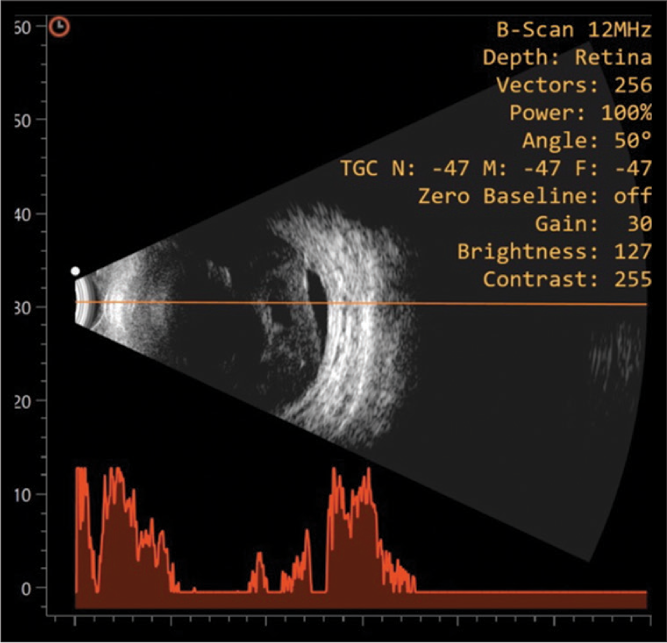The height and width of the screenshot is (643, 667).
Task: Click the "Power: 100%" readout
Action: 581,113
